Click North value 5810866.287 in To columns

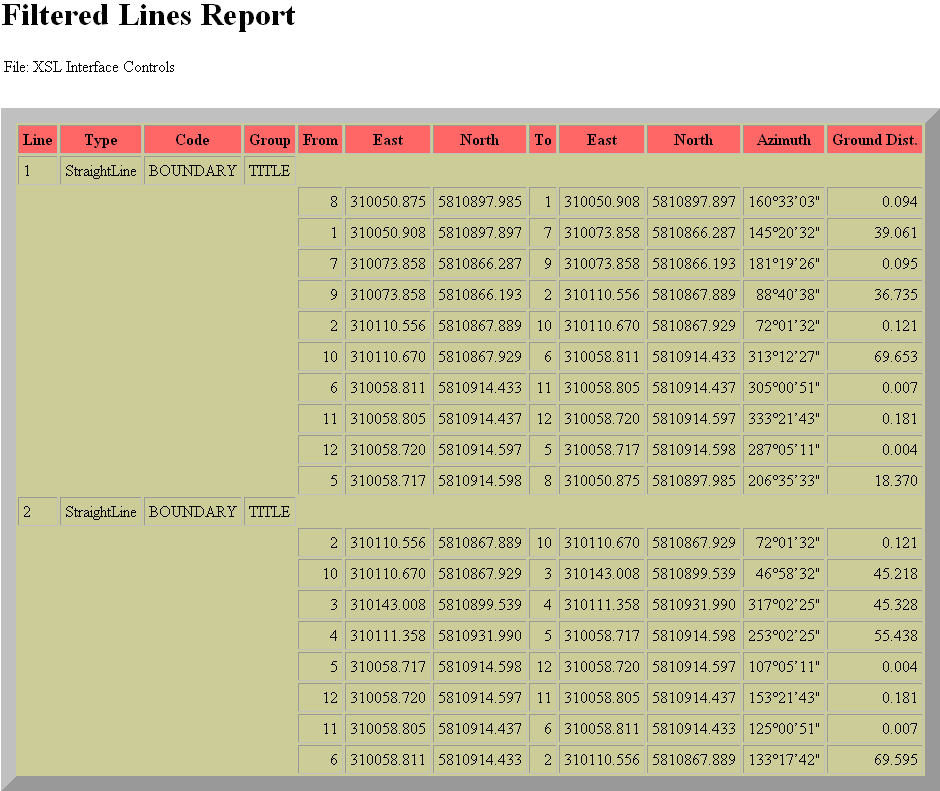[694, 233]
